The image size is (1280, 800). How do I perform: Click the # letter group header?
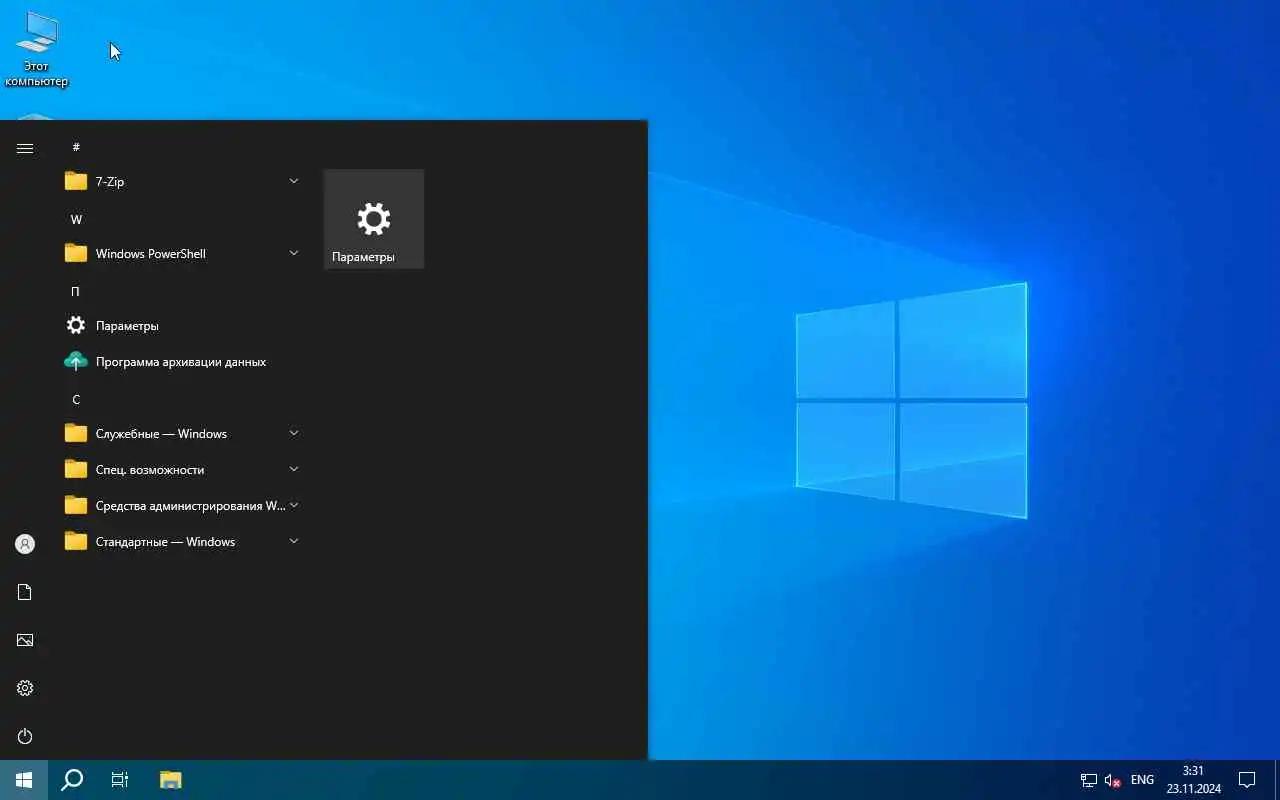point(76,147)
